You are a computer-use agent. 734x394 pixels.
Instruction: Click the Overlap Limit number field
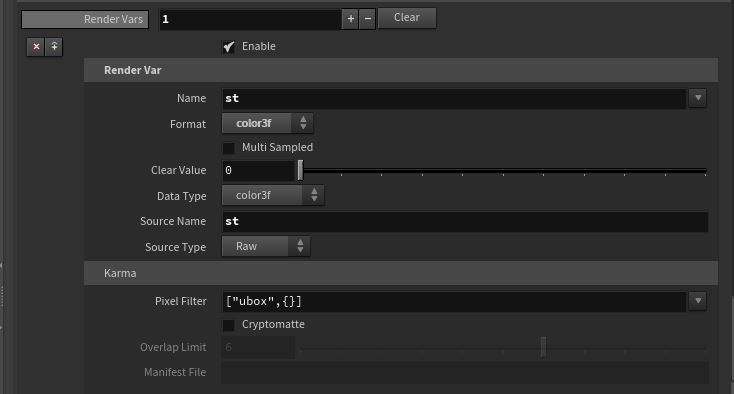[x=258, y=347]
